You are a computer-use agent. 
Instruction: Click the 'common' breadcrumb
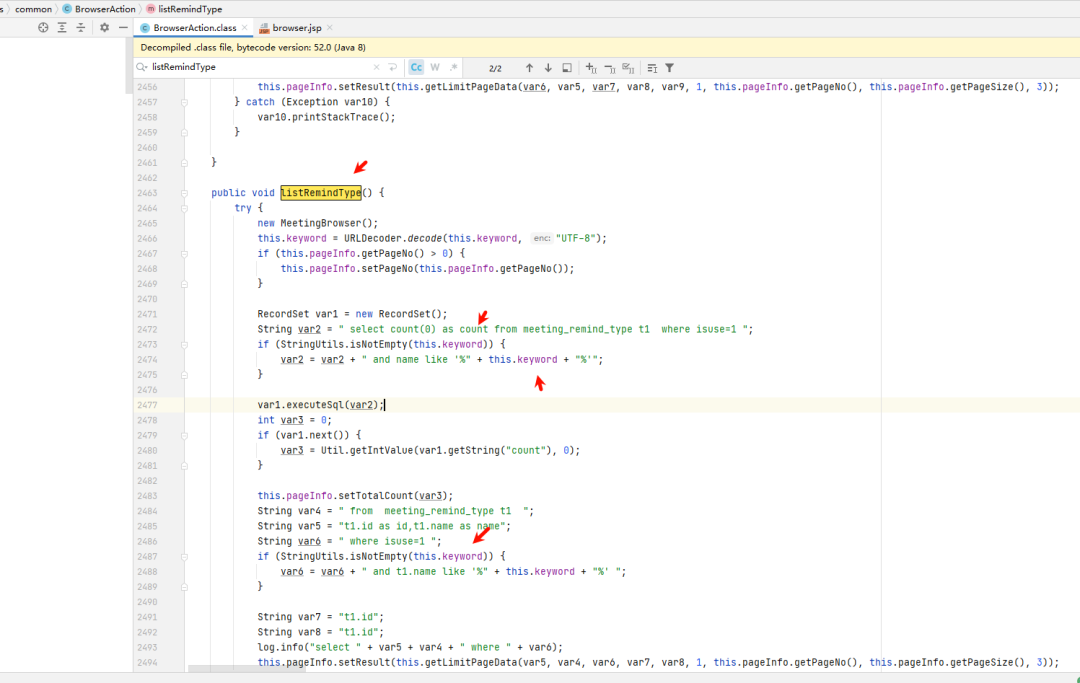[x=33, y=9]
